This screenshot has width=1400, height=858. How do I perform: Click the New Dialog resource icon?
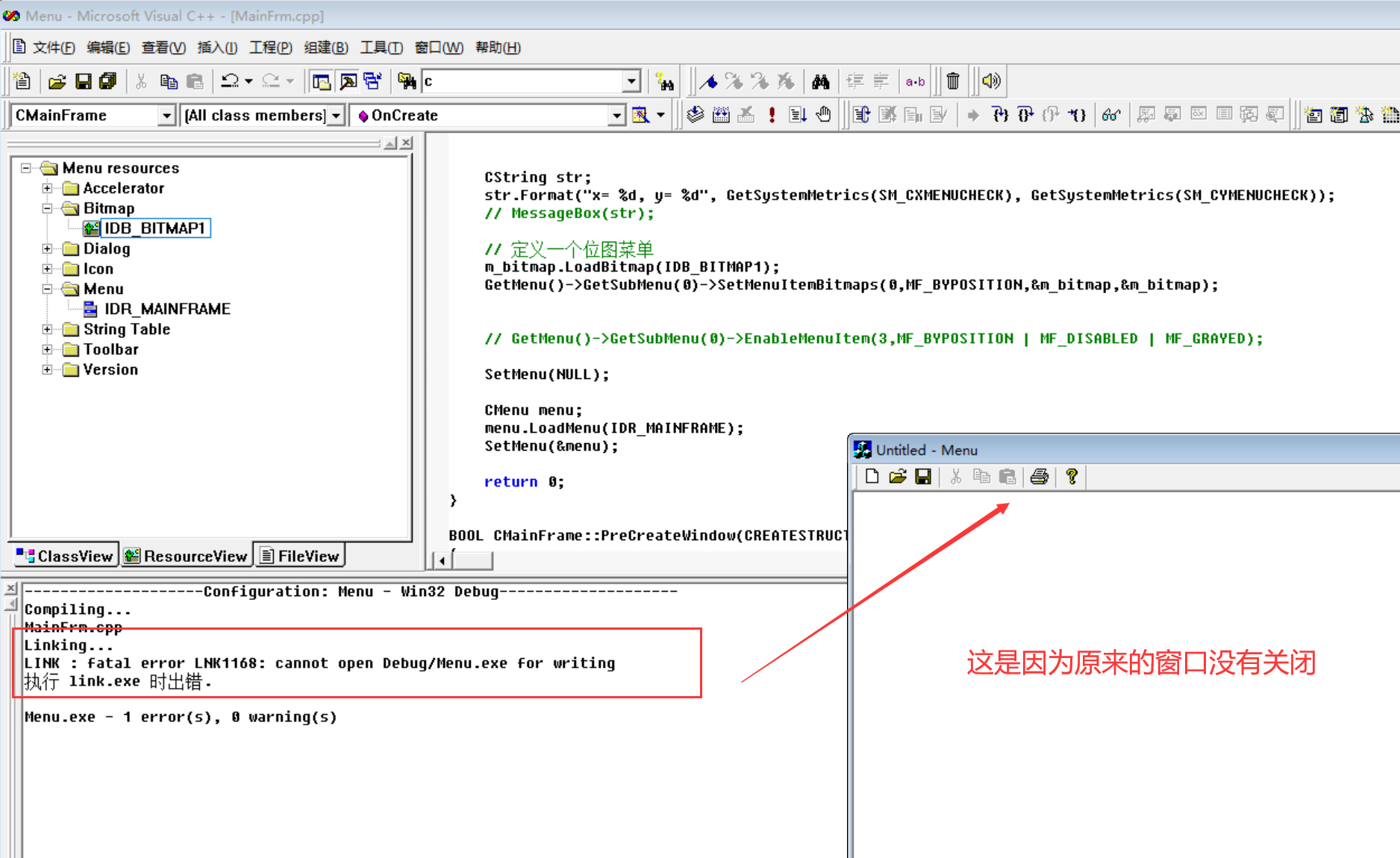tap(1313, 115)
